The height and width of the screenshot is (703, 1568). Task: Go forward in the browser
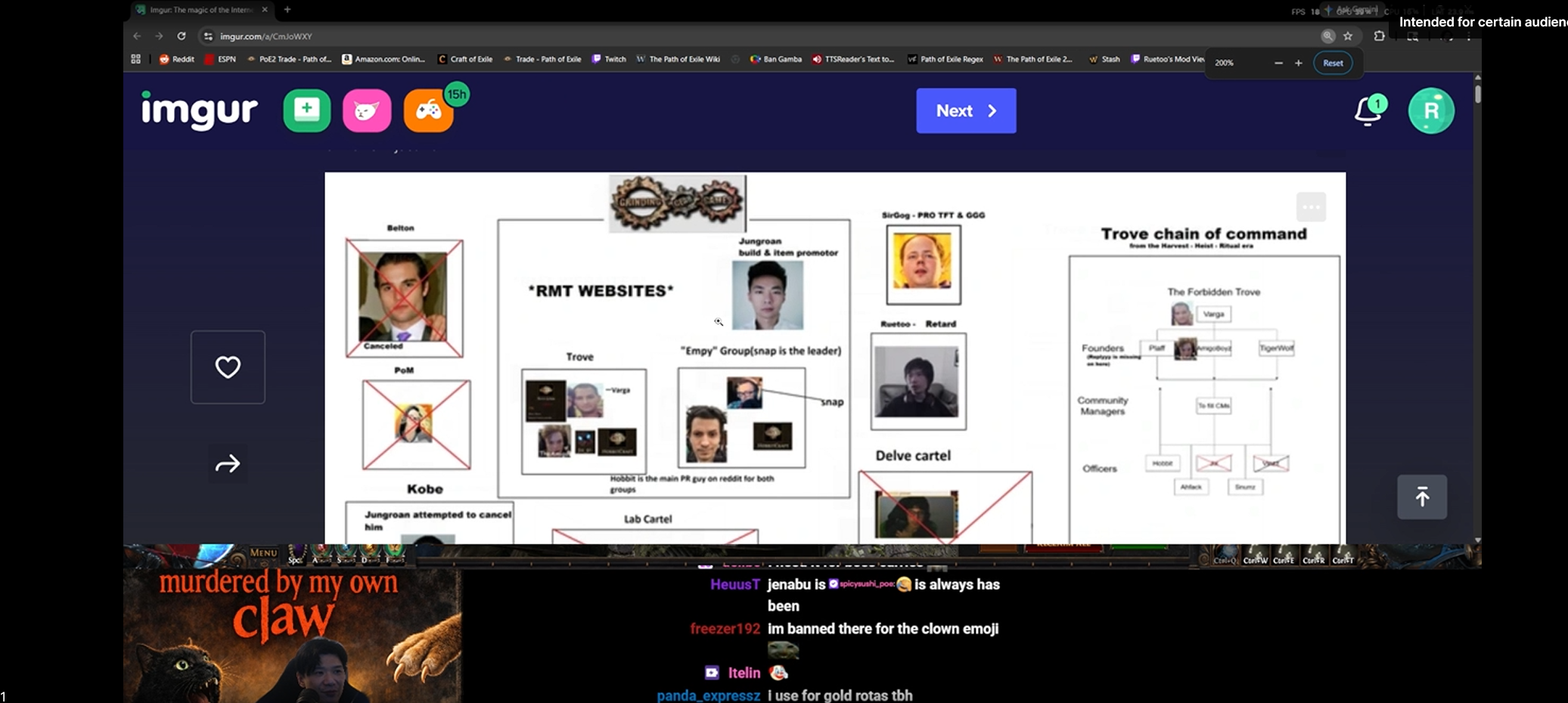(x=159, y=36)
